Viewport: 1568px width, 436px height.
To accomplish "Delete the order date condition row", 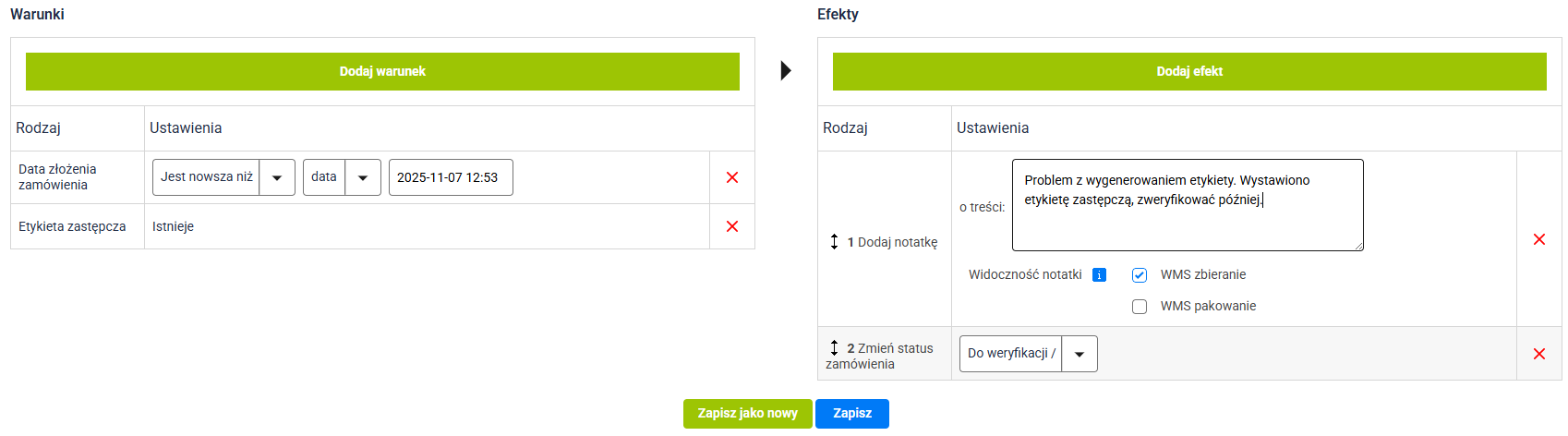I will (732, 177).
